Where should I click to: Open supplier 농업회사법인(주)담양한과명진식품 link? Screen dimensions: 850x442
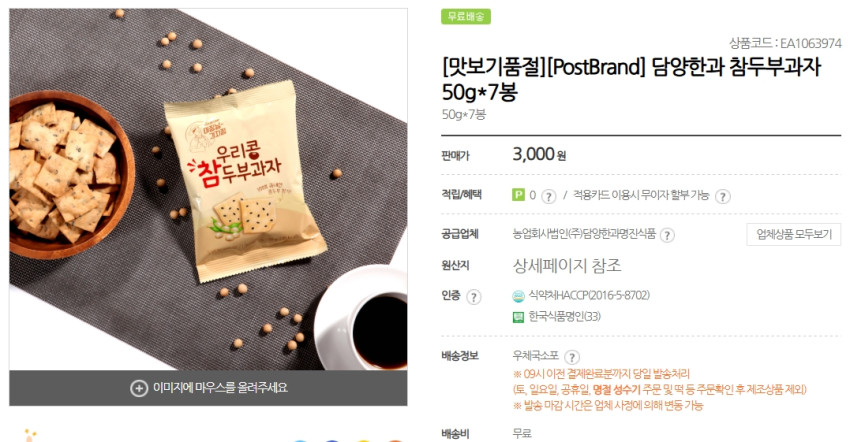584,234
